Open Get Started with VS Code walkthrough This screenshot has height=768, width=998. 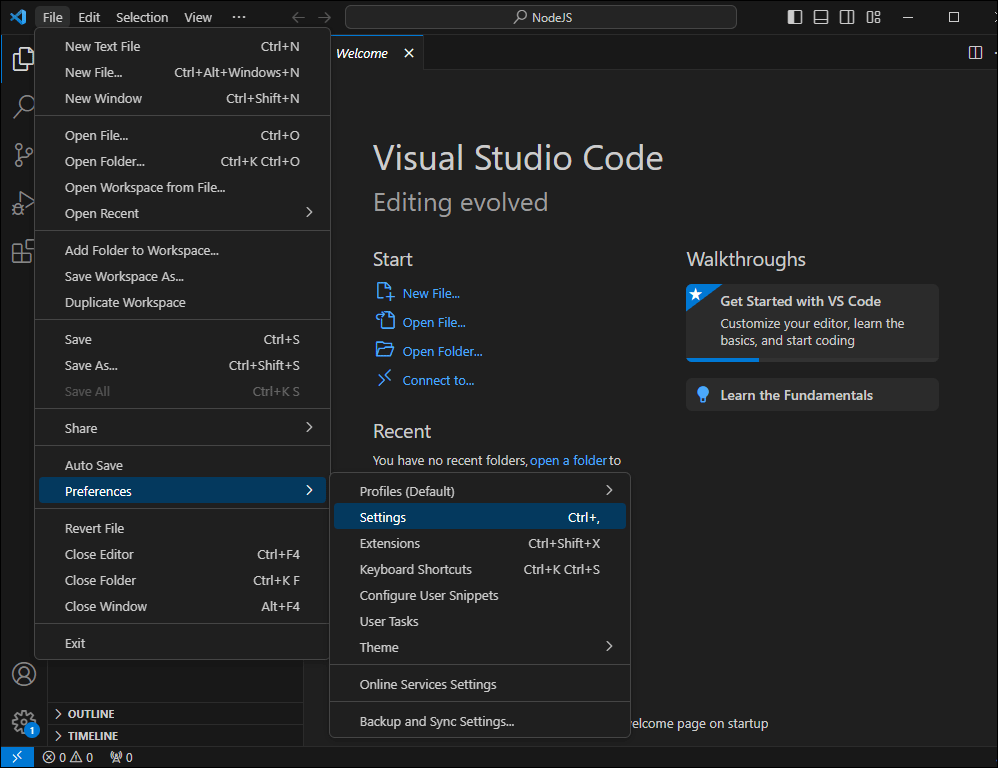(812, 322)
